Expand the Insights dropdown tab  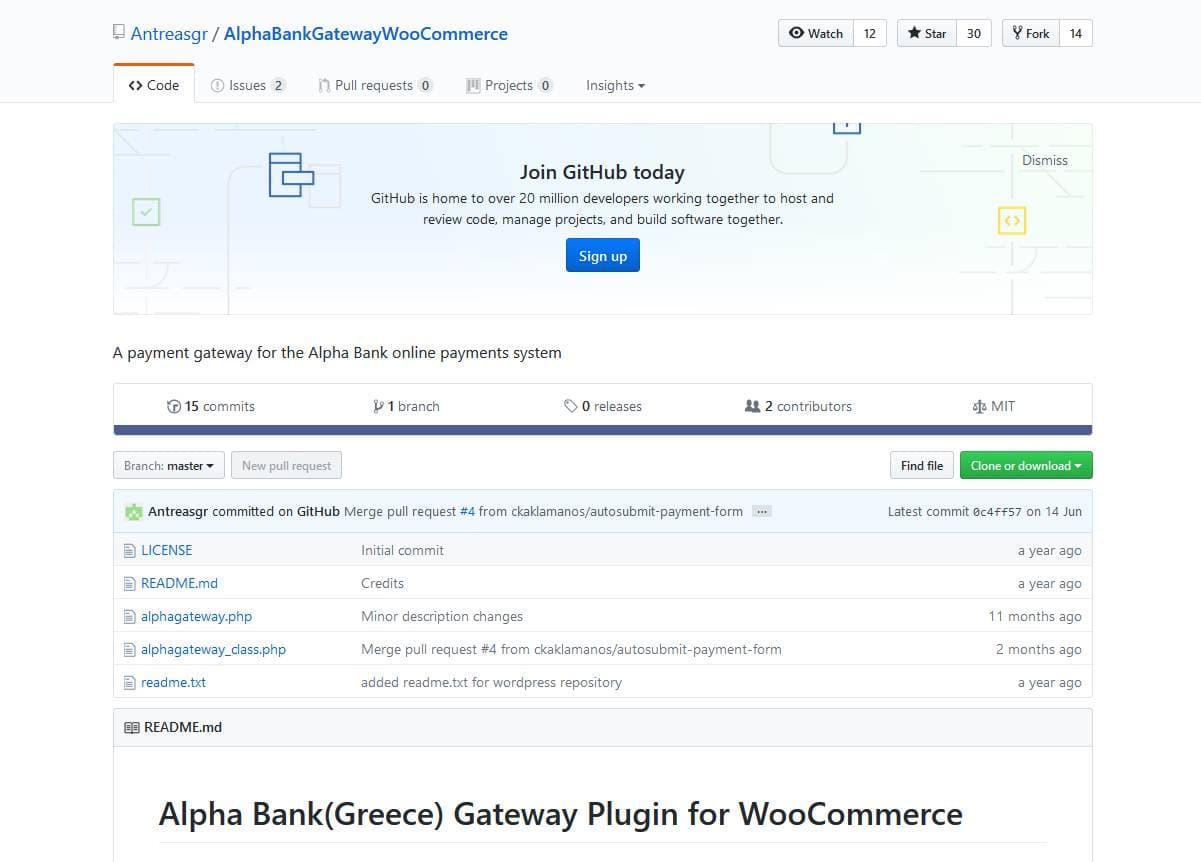615,85
